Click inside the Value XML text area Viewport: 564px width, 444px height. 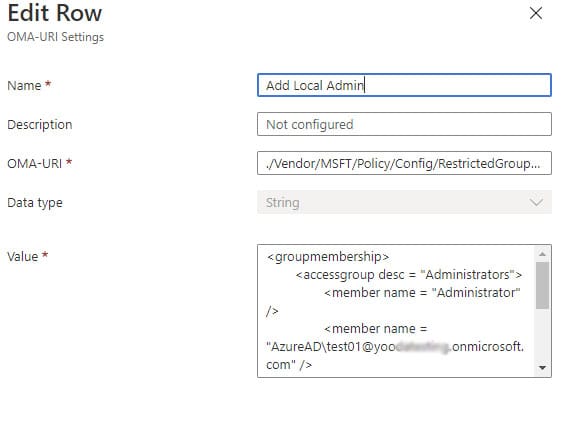tap(396, 311)
